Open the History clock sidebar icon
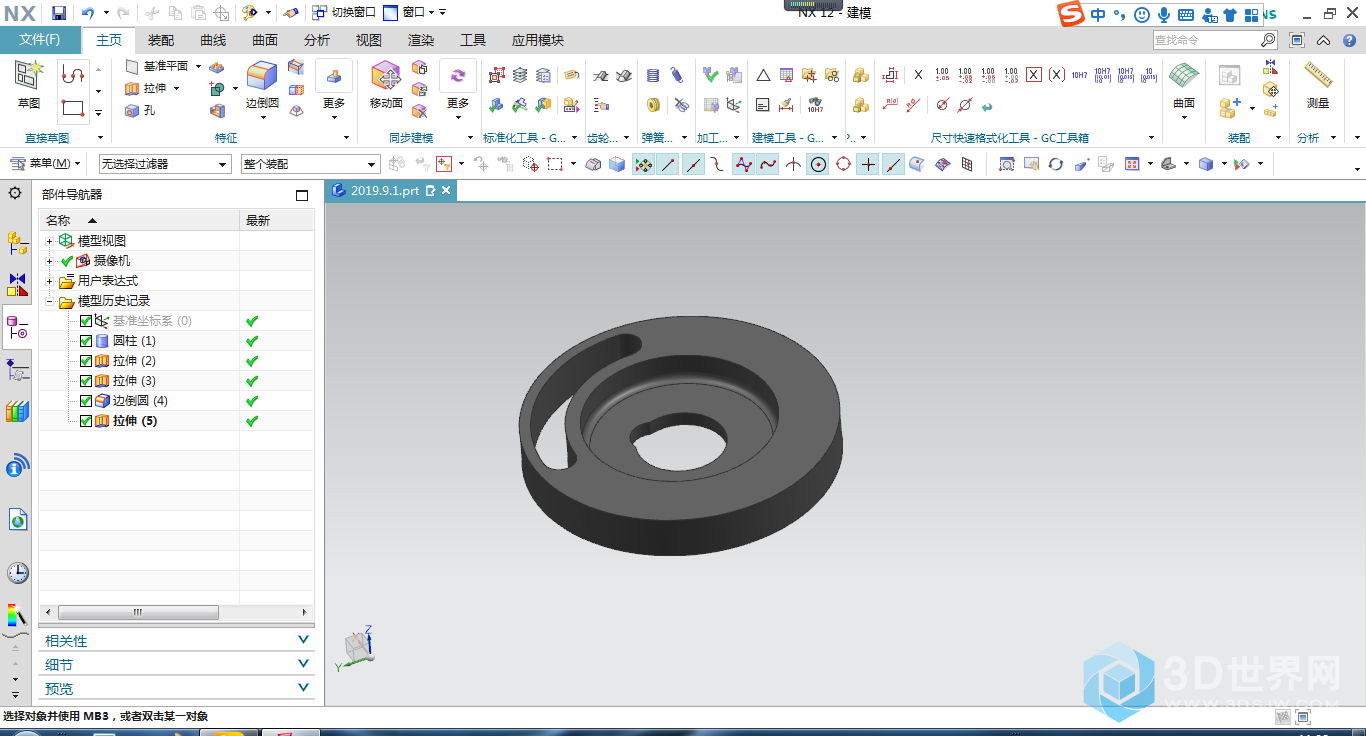1366x736 pixels. tap(17, 573)
